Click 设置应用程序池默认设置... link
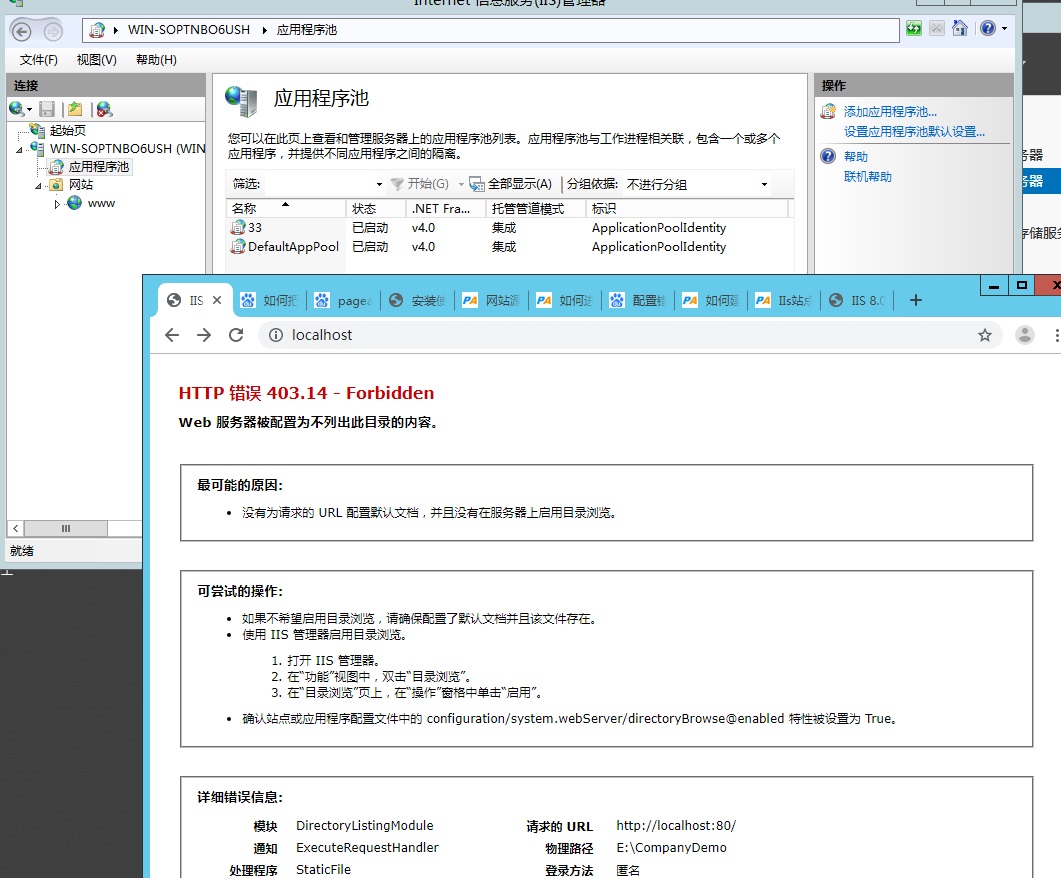This screenshot has width=1061, height=878. 914,131
